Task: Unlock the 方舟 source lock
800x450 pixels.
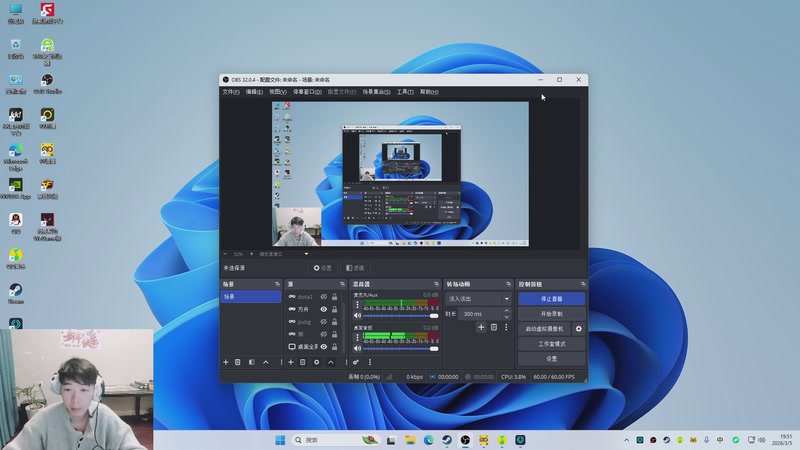Action: click(x=335, y=309)
